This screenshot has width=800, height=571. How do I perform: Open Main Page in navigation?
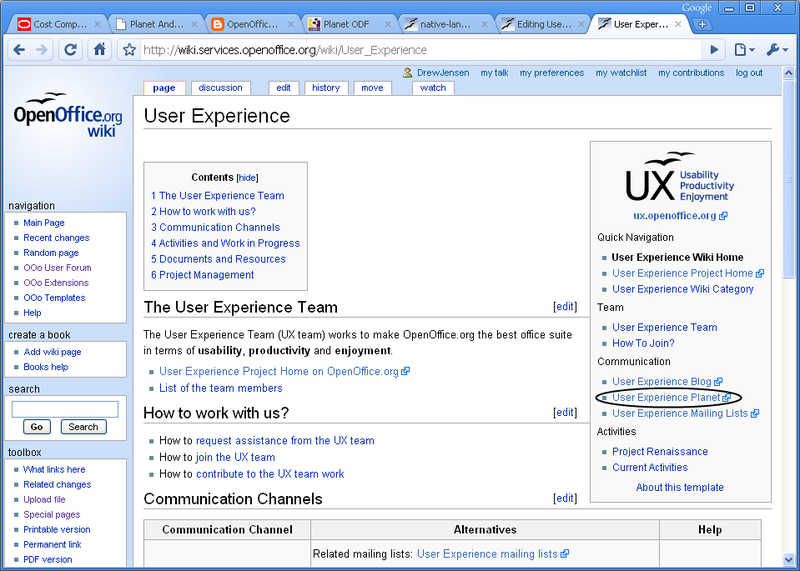(x=44, y=222)
